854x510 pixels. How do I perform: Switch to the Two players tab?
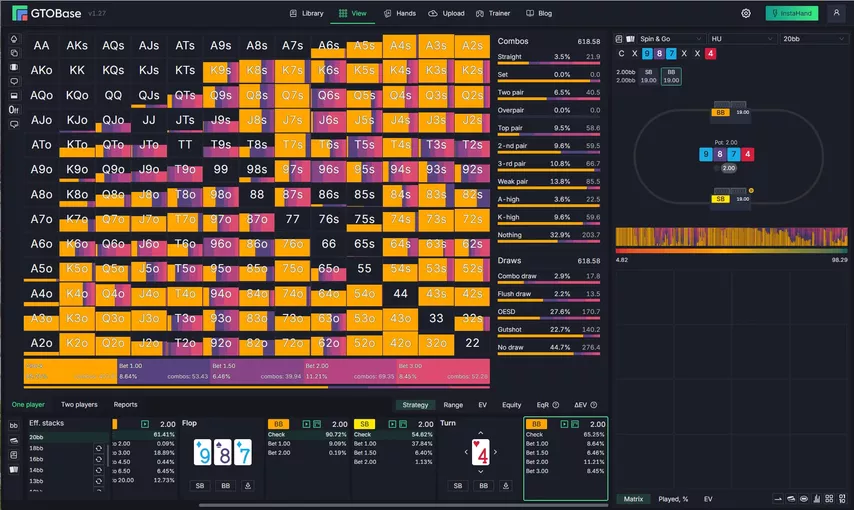[x=79, y=405]
